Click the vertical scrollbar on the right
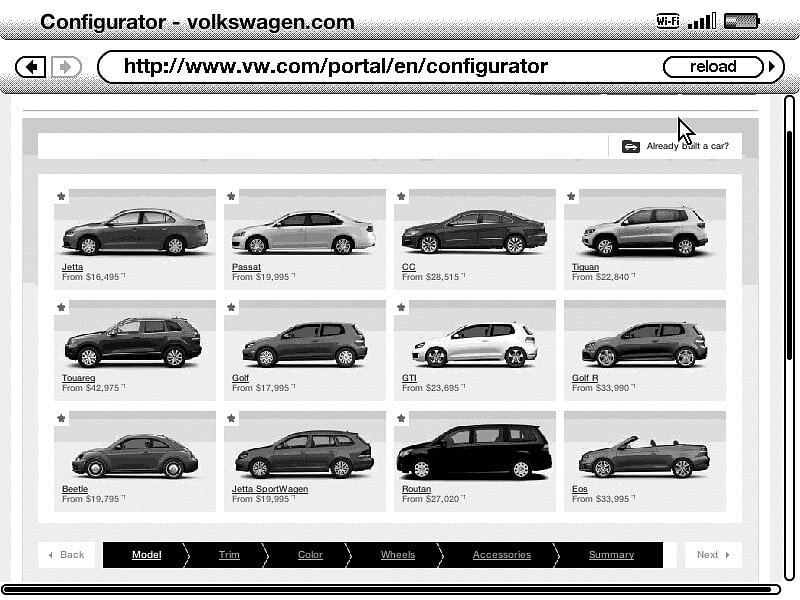The width and height of the screenshot is (800, 600). point(790,230)
